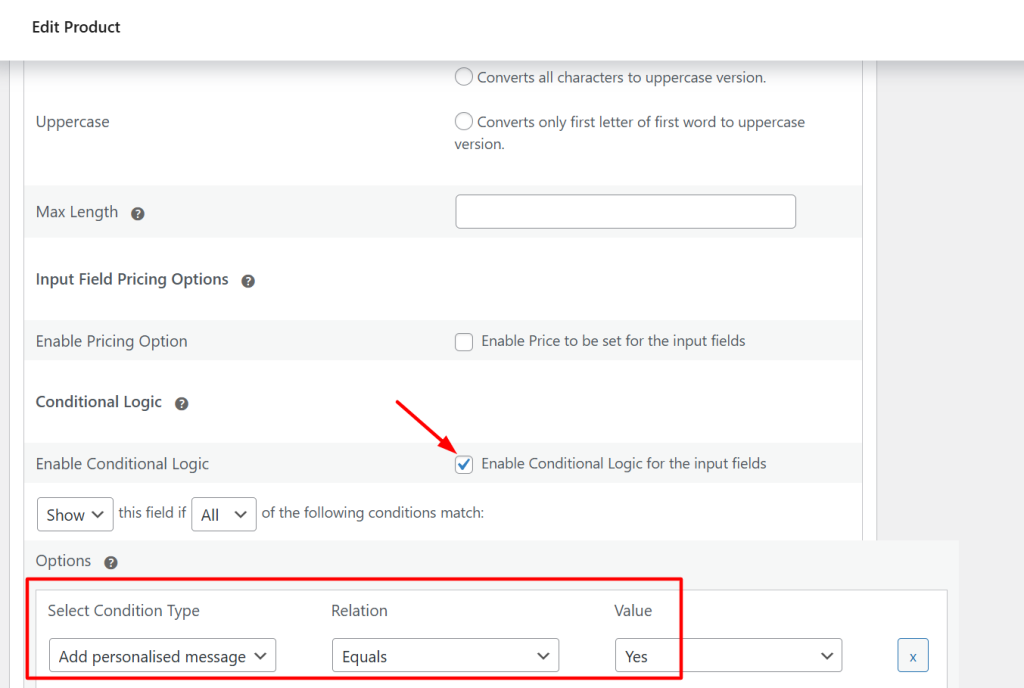Click the 'Input Field Pricing Options' section heading

tap(132, 280)
